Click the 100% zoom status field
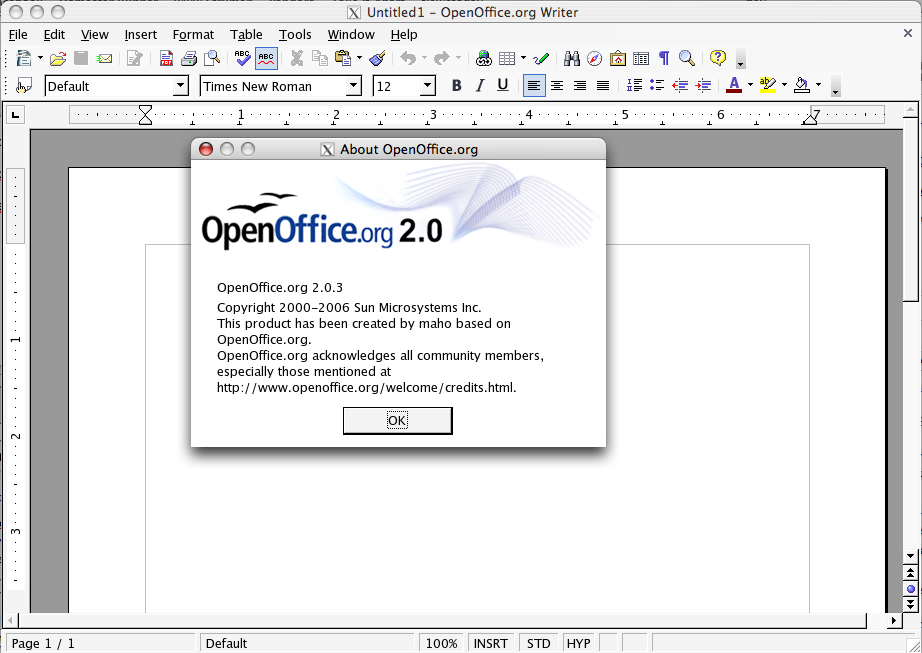Image resolution: width=922 pixels, height=653 pixels. click(442, 644)
